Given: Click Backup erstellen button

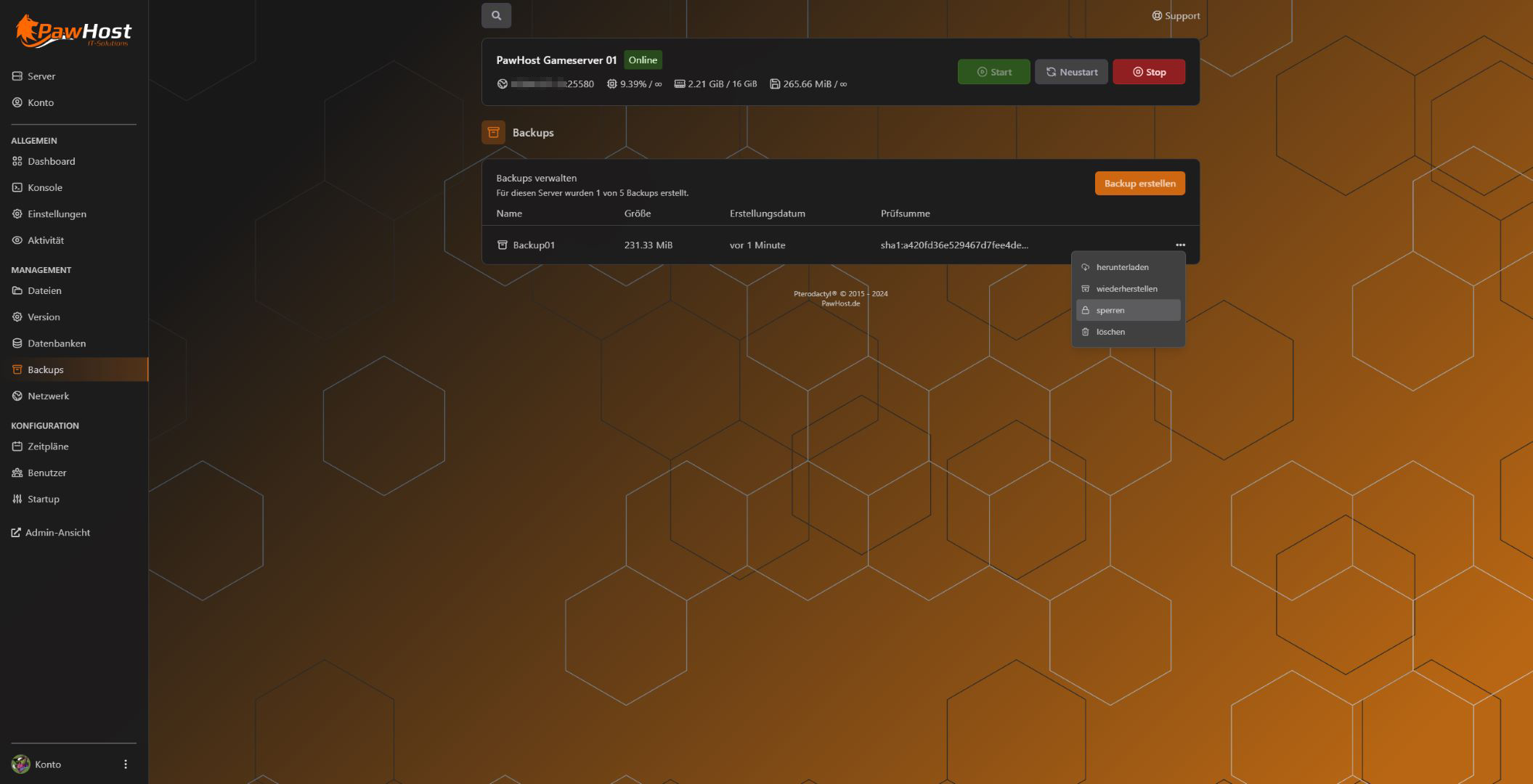Looking at the screenshot, I should [1139, 184].
